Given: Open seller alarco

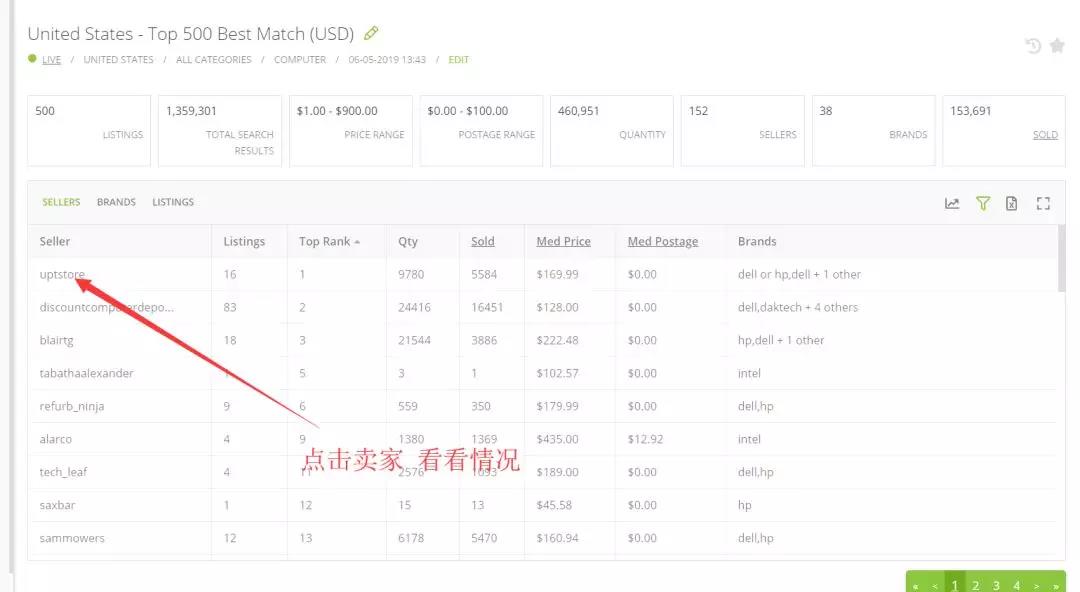Looking at the screenshot, I should 56,439.
